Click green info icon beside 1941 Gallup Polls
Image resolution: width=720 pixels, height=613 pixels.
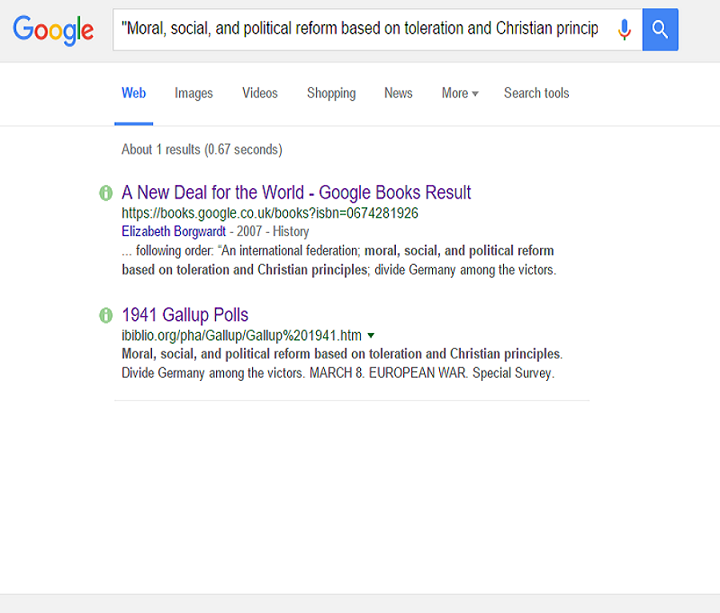click(106, 315)
